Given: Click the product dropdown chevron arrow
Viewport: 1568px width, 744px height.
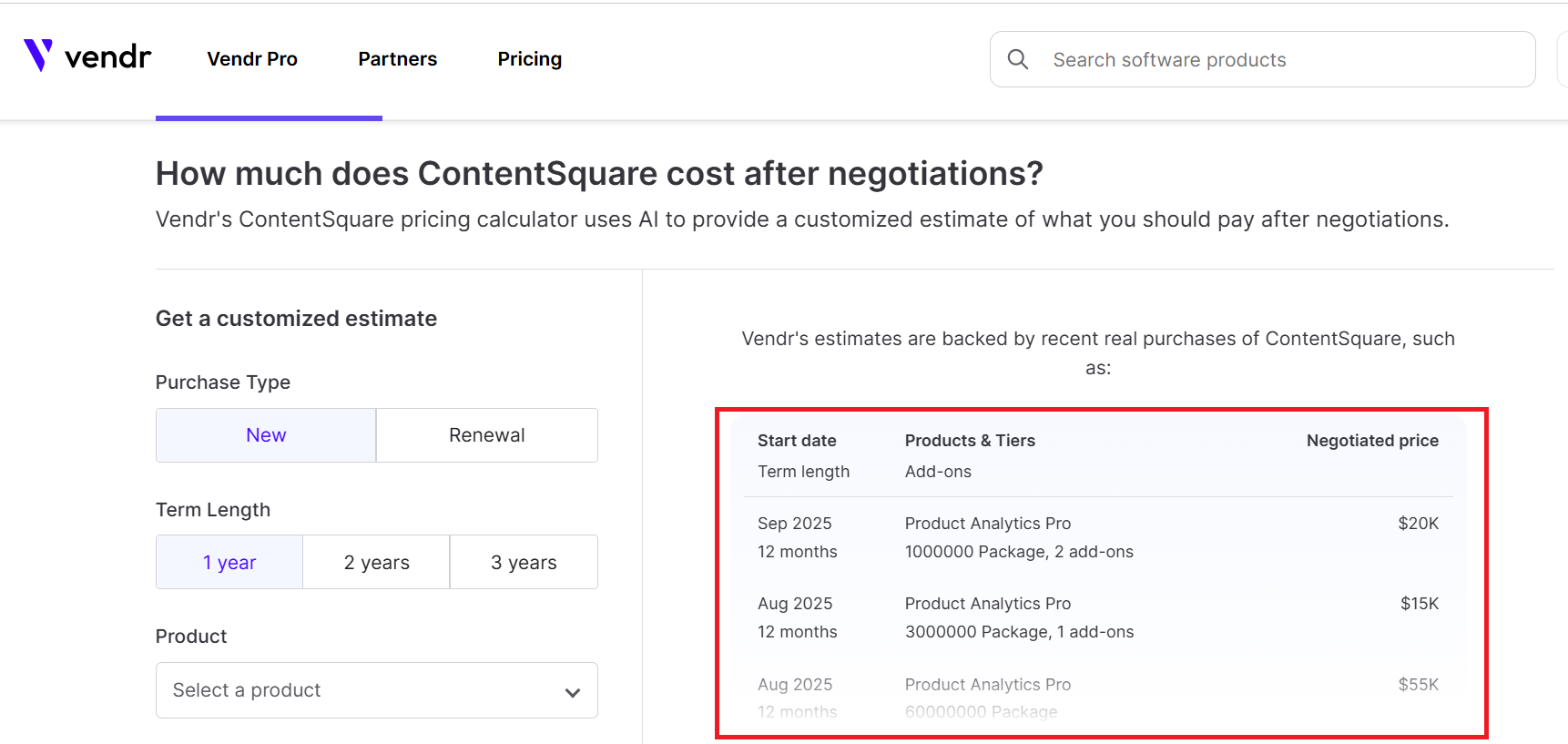Looking at the screenshot, I should (573, 692).
